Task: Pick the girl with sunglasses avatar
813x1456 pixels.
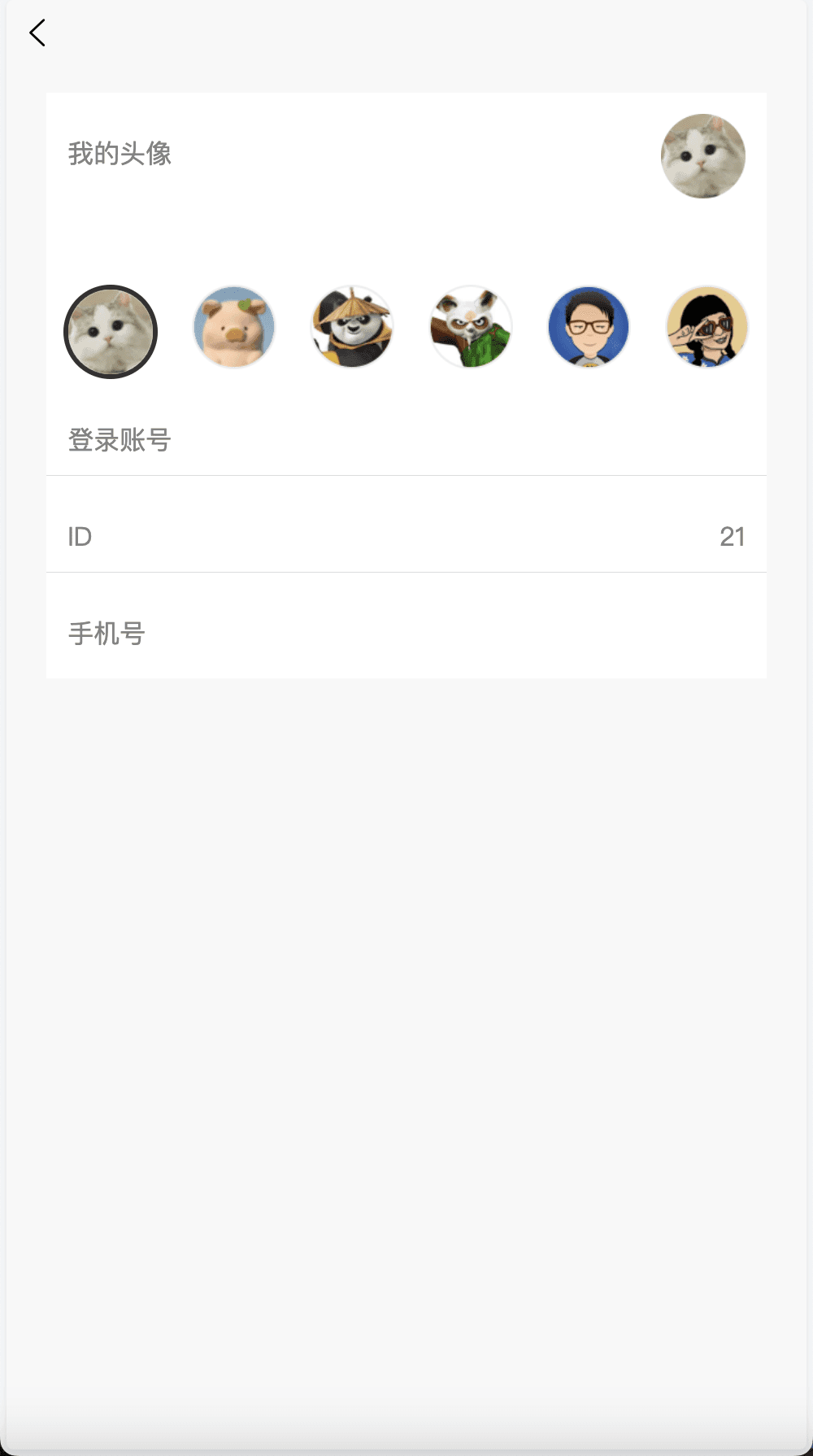Action: (x=706, y=327)
